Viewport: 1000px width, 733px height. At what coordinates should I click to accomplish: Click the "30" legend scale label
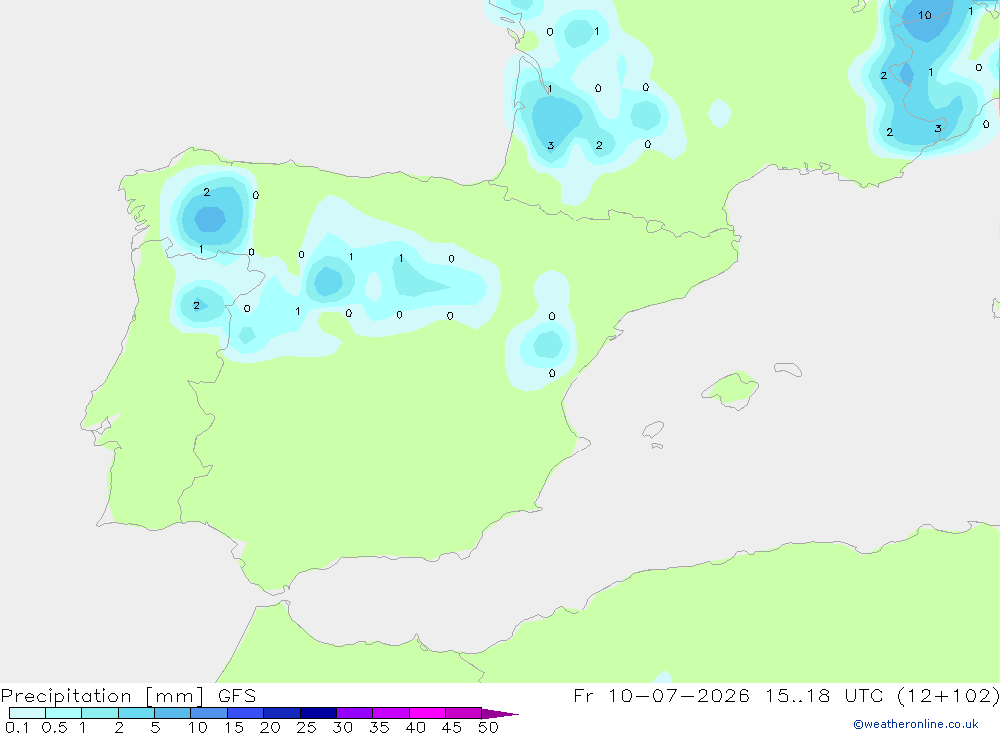(342, 727)
